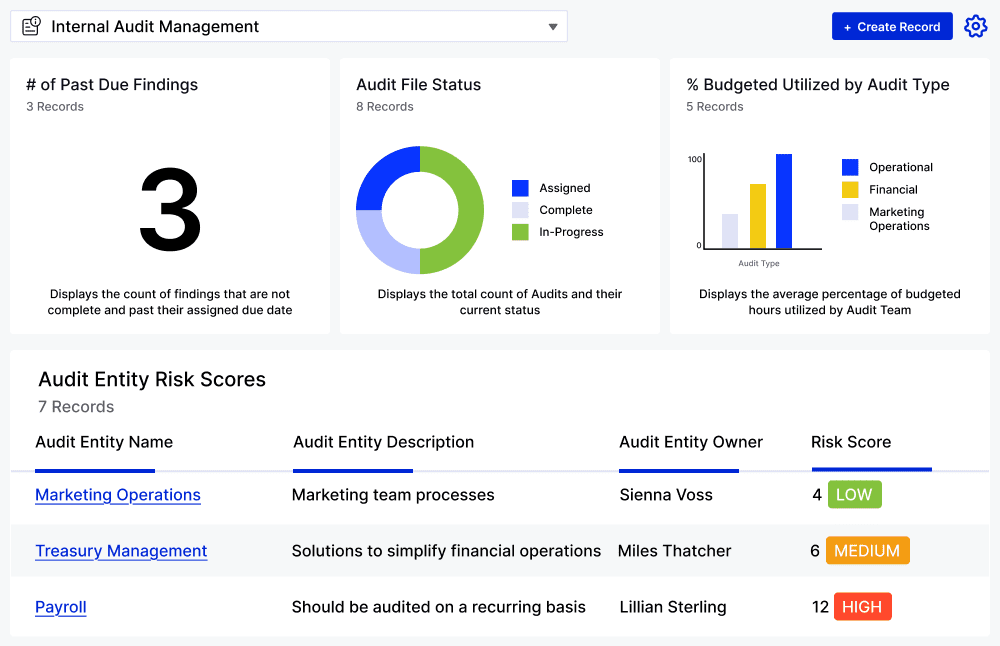This screenshot has height=646, width=1000.
Task: Click the HIGH risk badge for Payroll
Action: pos(862,606)
